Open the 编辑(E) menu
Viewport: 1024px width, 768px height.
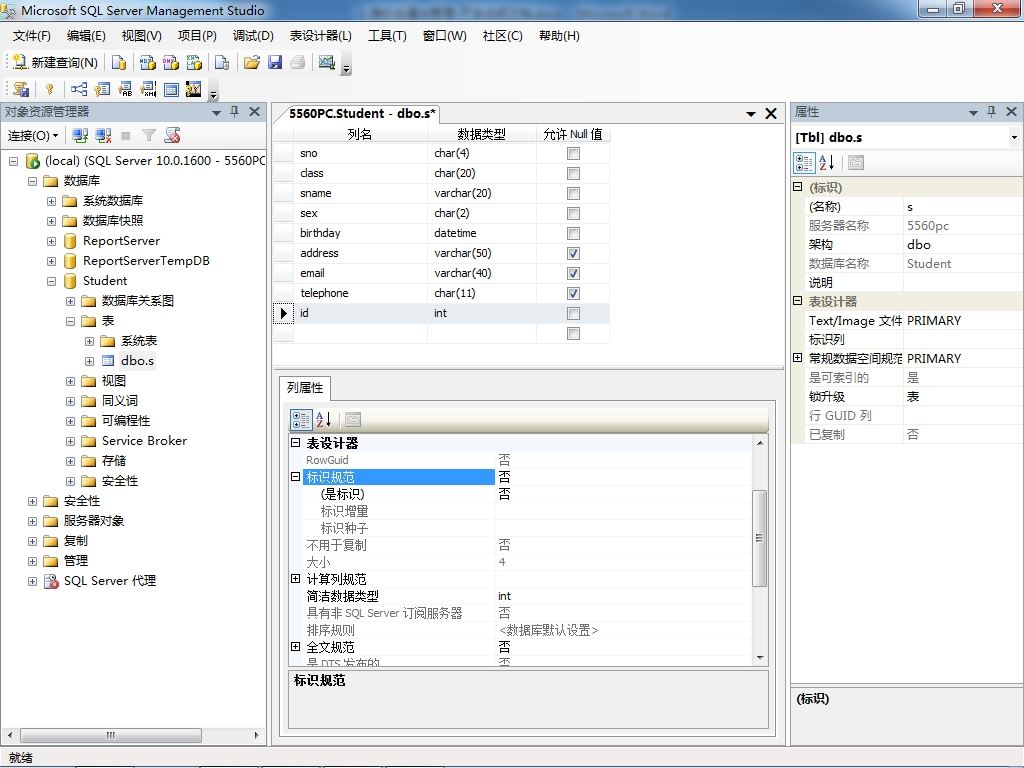[x=86, y=35]
